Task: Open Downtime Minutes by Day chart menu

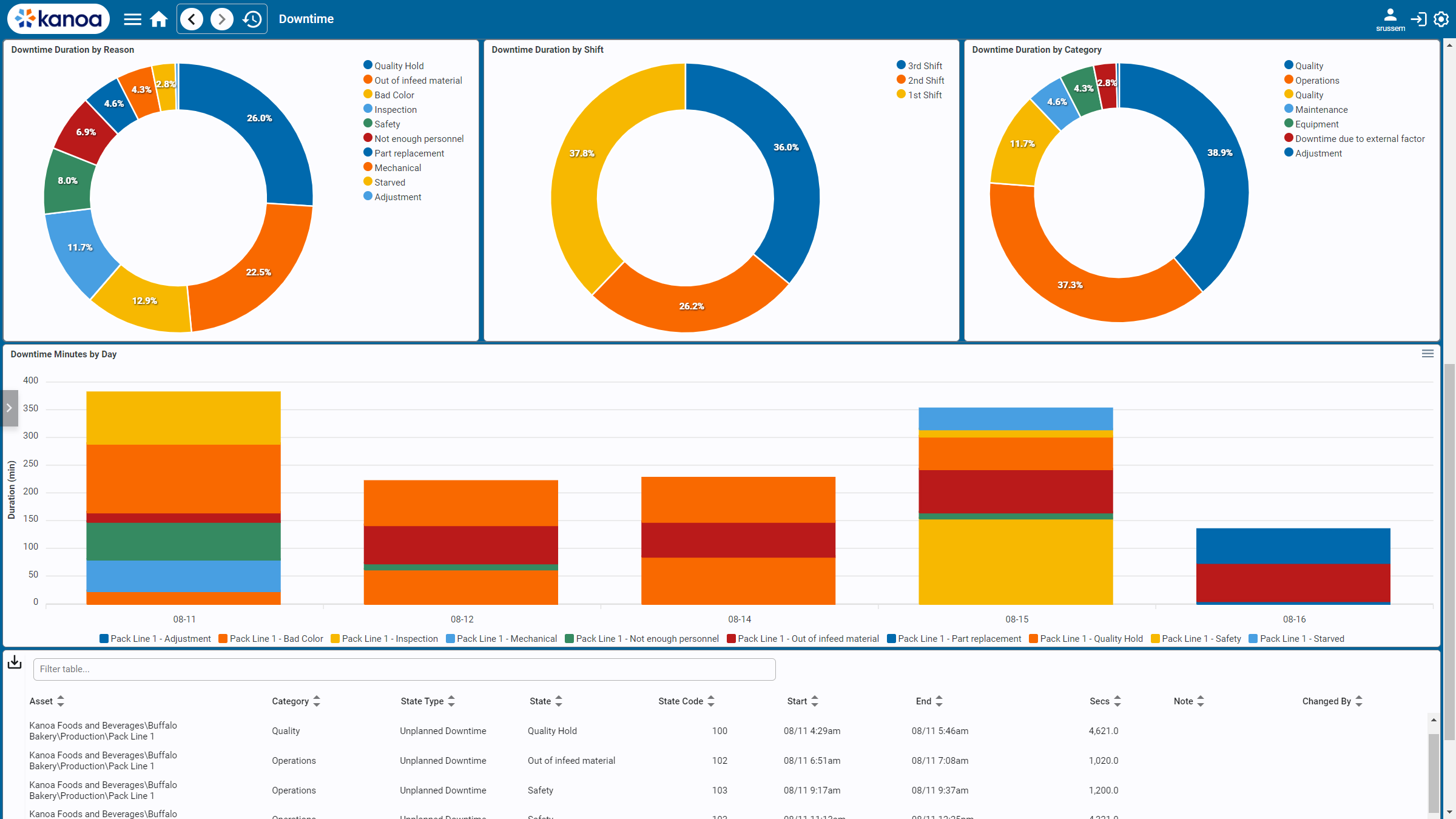Action: (x=1427, y=354)
